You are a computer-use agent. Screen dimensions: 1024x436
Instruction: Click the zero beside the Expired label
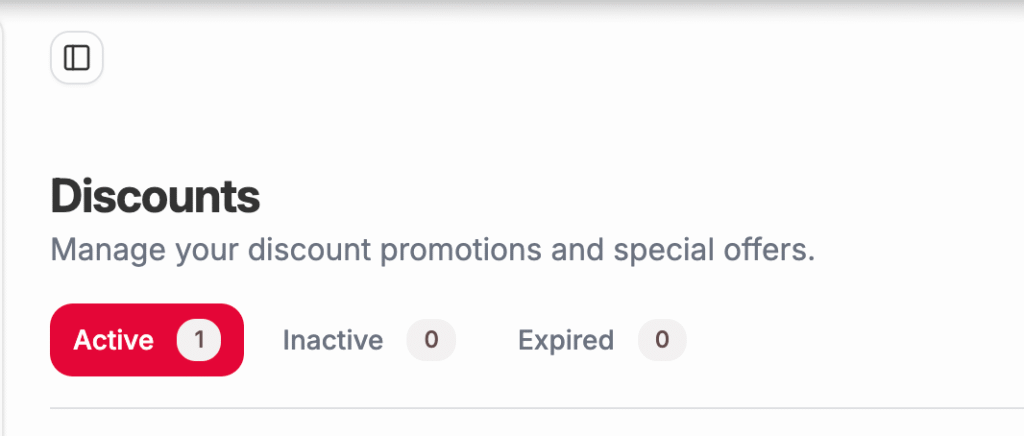[x=662, y=340]
